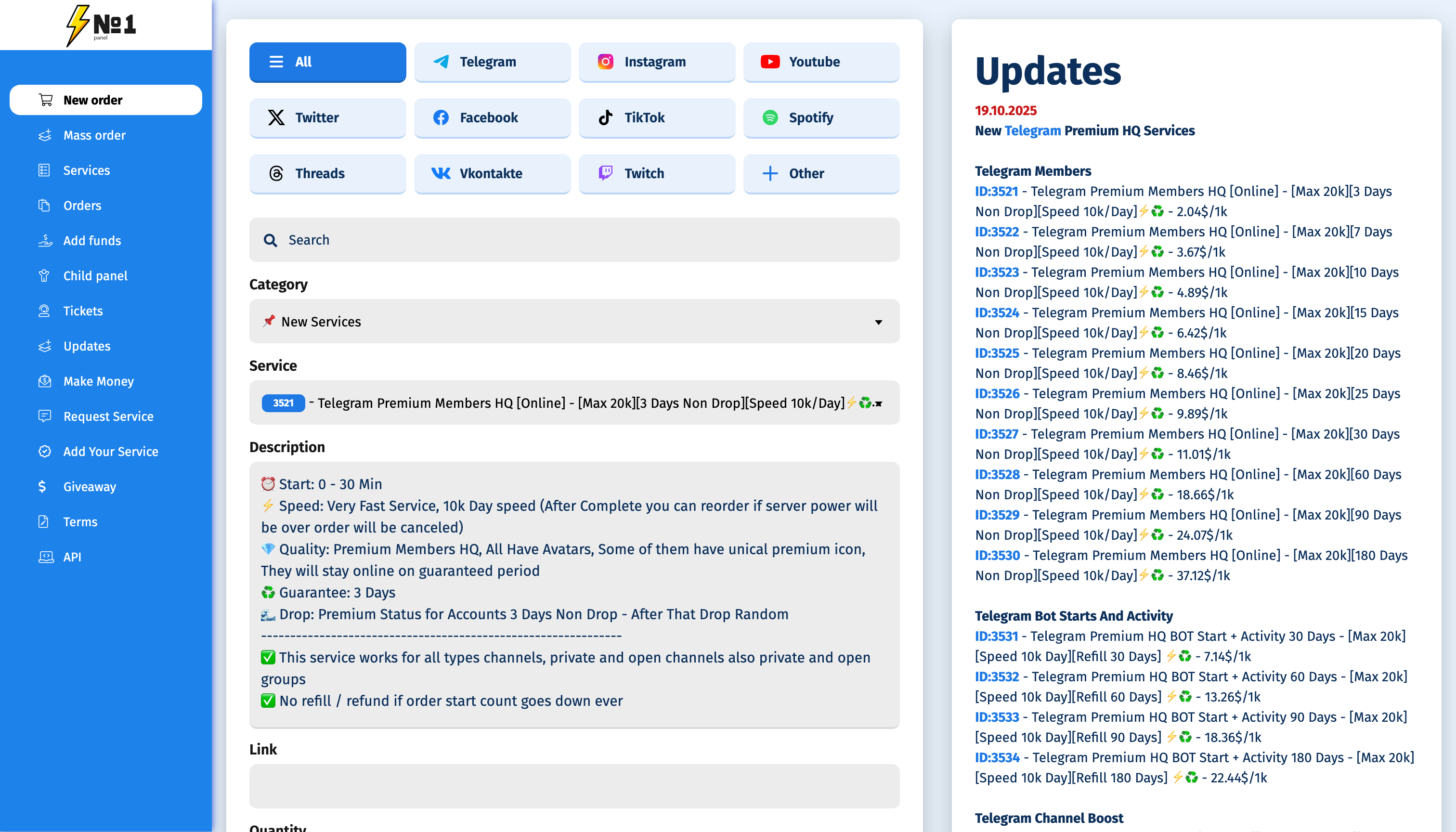The image size is (1456, 832).
Task: Open service link ID:3521 in Updates
Action: [996, 192]
